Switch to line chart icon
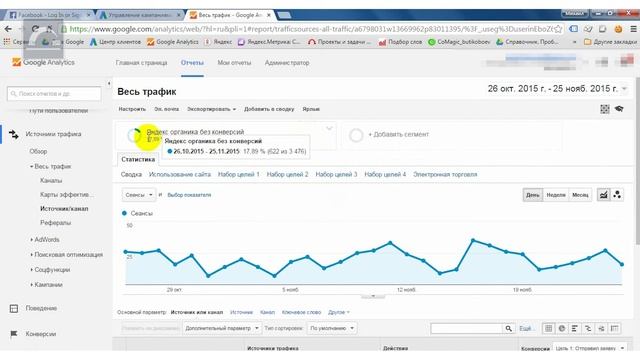This screenshot has width=640, height=360. [x=603, y=195]
